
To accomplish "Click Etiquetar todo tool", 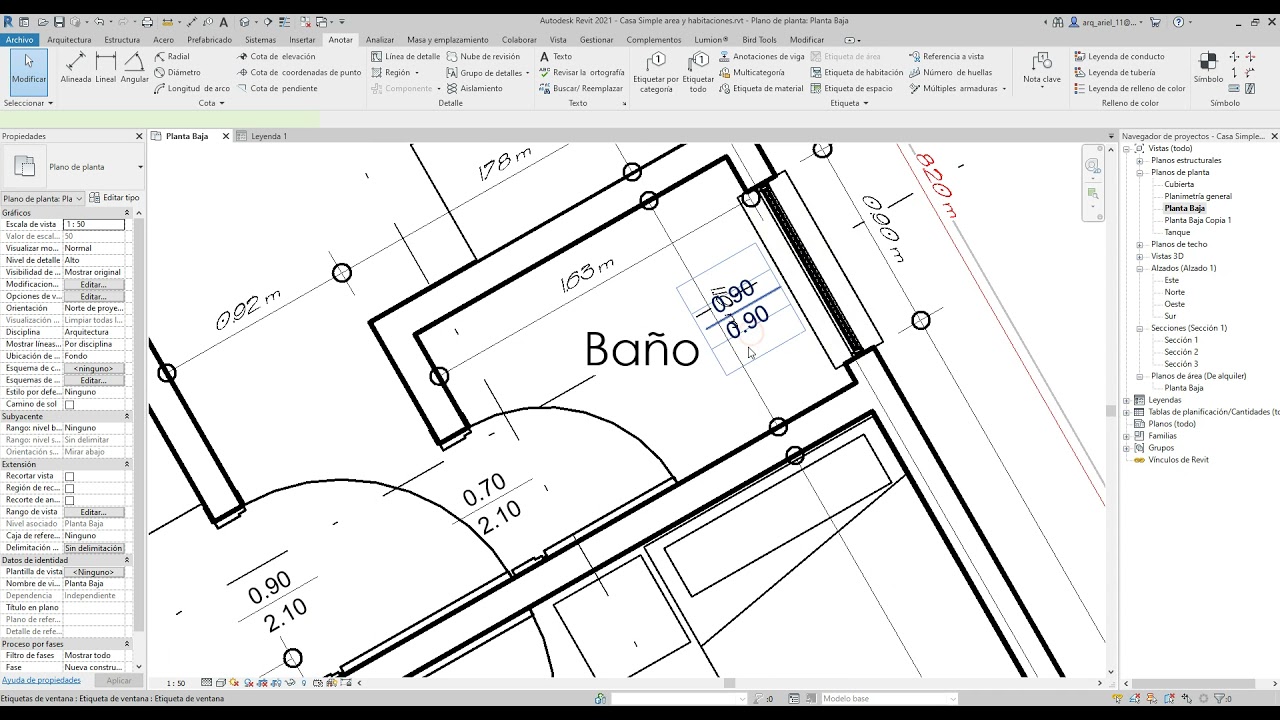I will (x=698, y=72).
